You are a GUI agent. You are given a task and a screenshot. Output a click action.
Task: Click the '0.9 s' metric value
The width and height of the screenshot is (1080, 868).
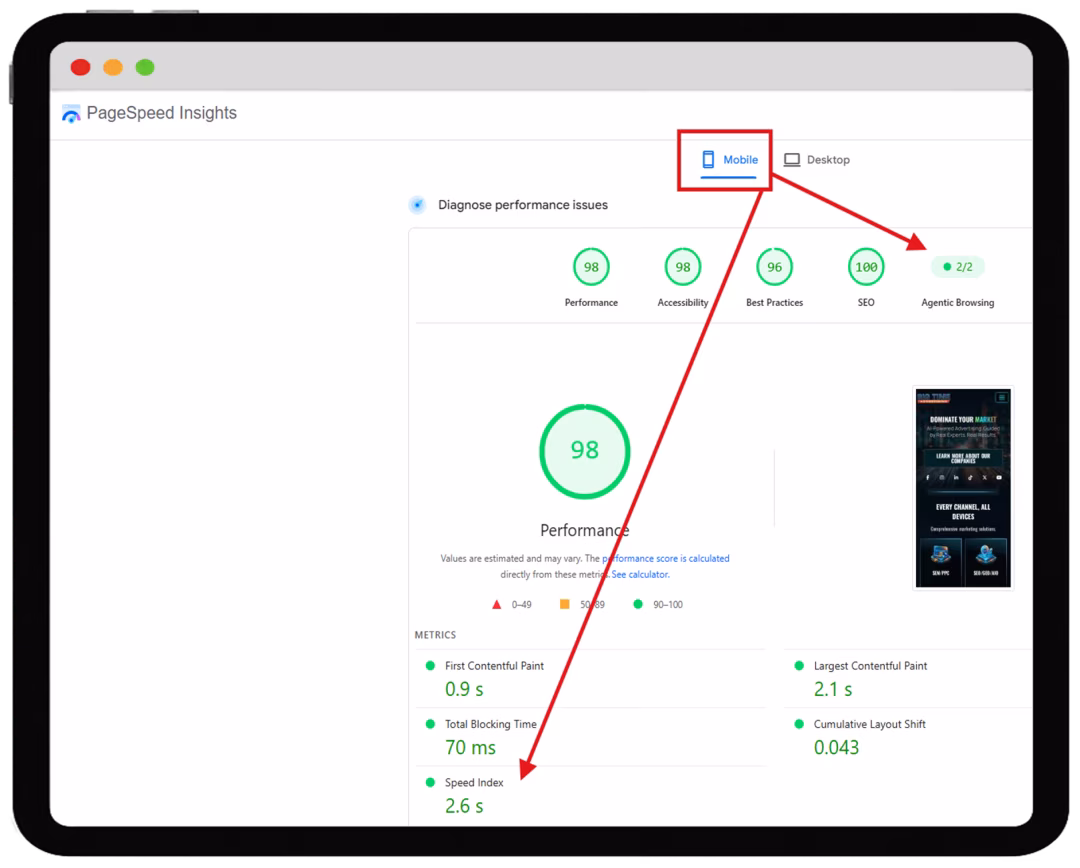click(x=464, y=689)
